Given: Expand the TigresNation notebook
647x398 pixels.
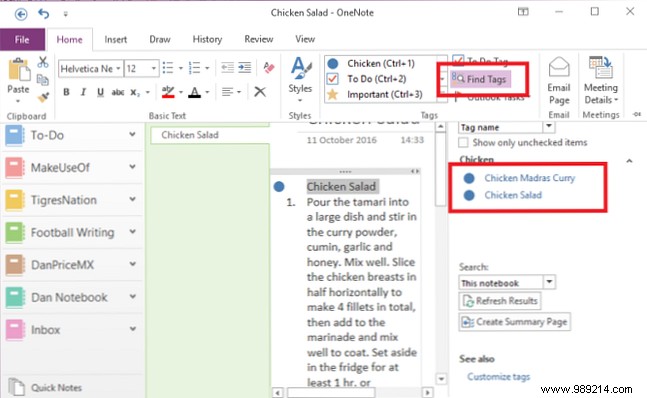Looking at the screenshot, I should pyautogui.click(x=132, y=199).
